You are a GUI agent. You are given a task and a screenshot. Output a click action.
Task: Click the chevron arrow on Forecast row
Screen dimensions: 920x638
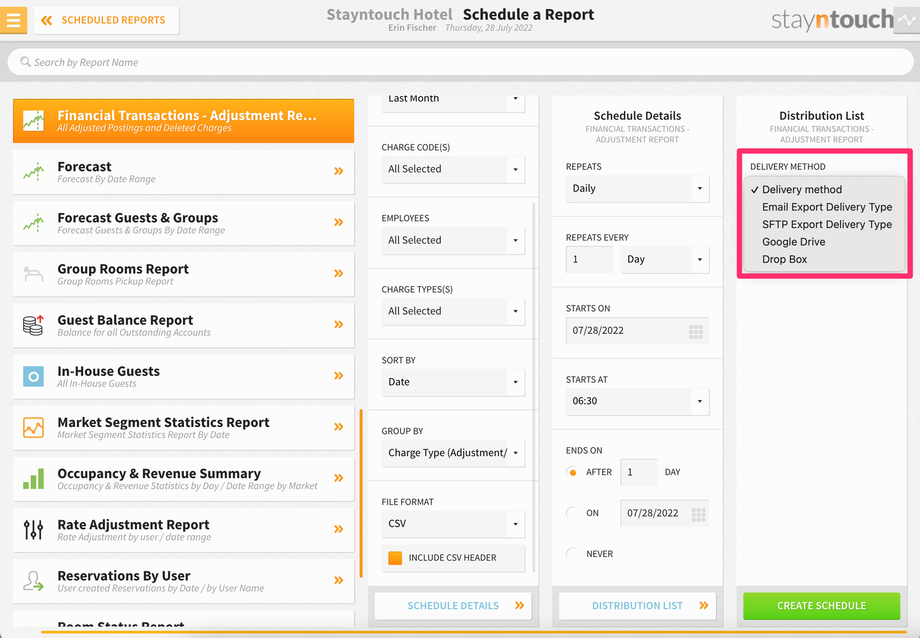[x=339, y=171]
